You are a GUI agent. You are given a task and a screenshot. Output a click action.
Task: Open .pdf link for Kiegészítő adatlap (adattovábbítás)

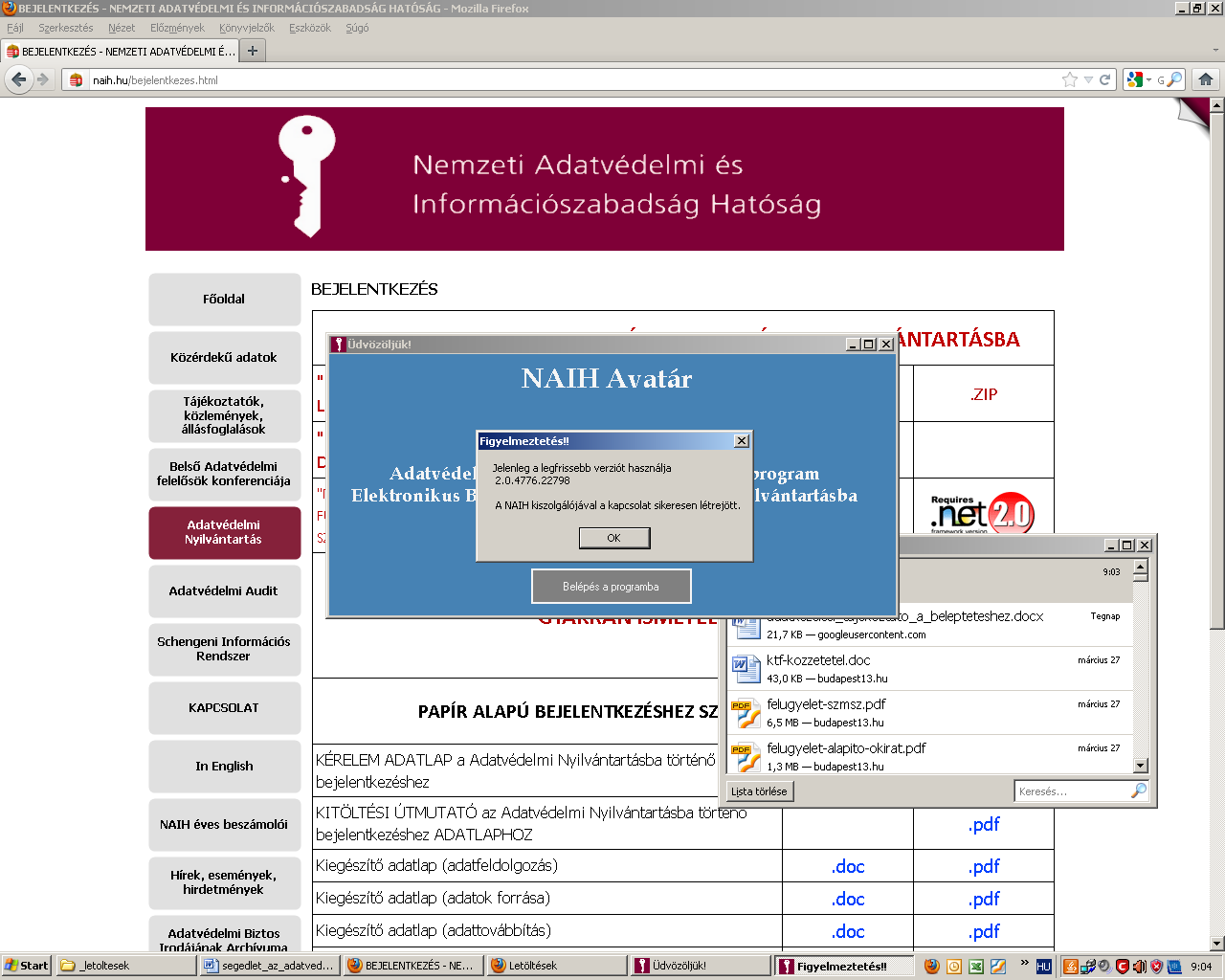[984, 931]
